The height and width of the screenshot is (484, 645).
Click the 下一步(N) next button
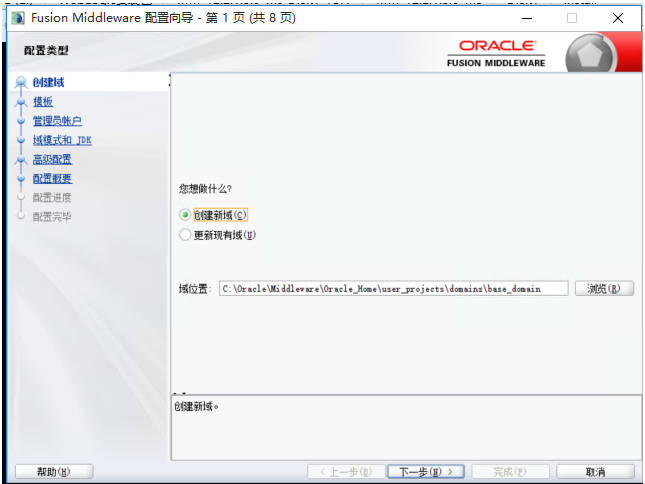(426, 472)
